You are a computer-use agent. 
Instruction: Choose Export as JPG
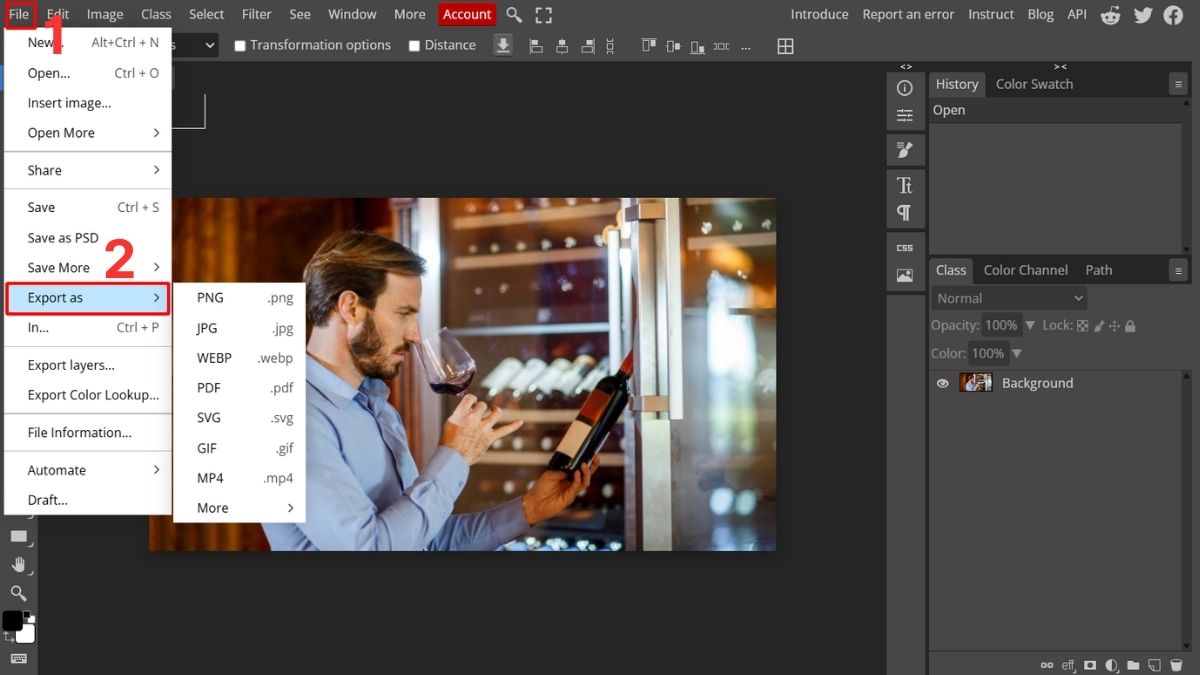[x=239, y=328]
